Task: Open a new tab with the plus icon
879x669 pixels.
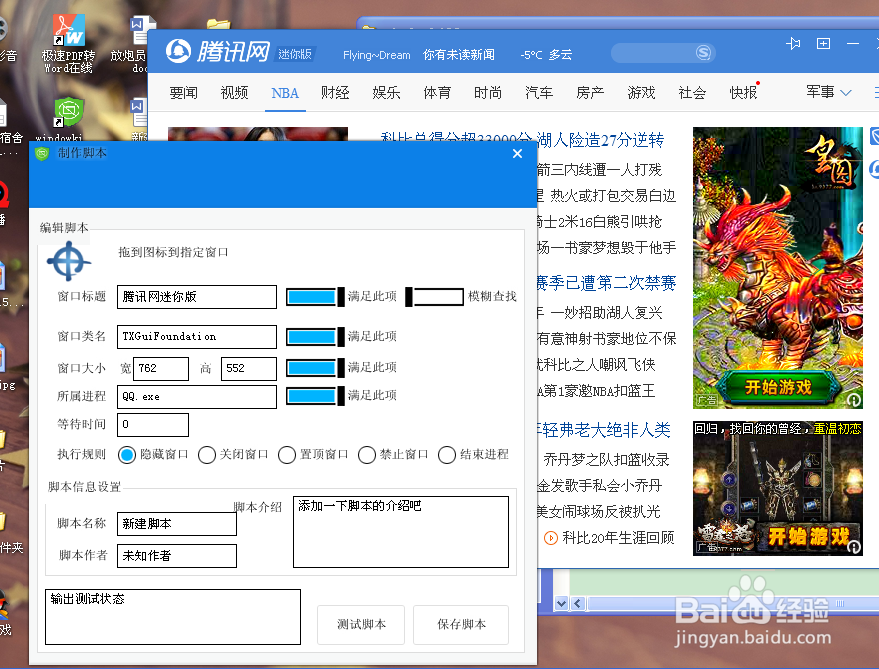Action: pyautogui.click(x=823, y=44)
